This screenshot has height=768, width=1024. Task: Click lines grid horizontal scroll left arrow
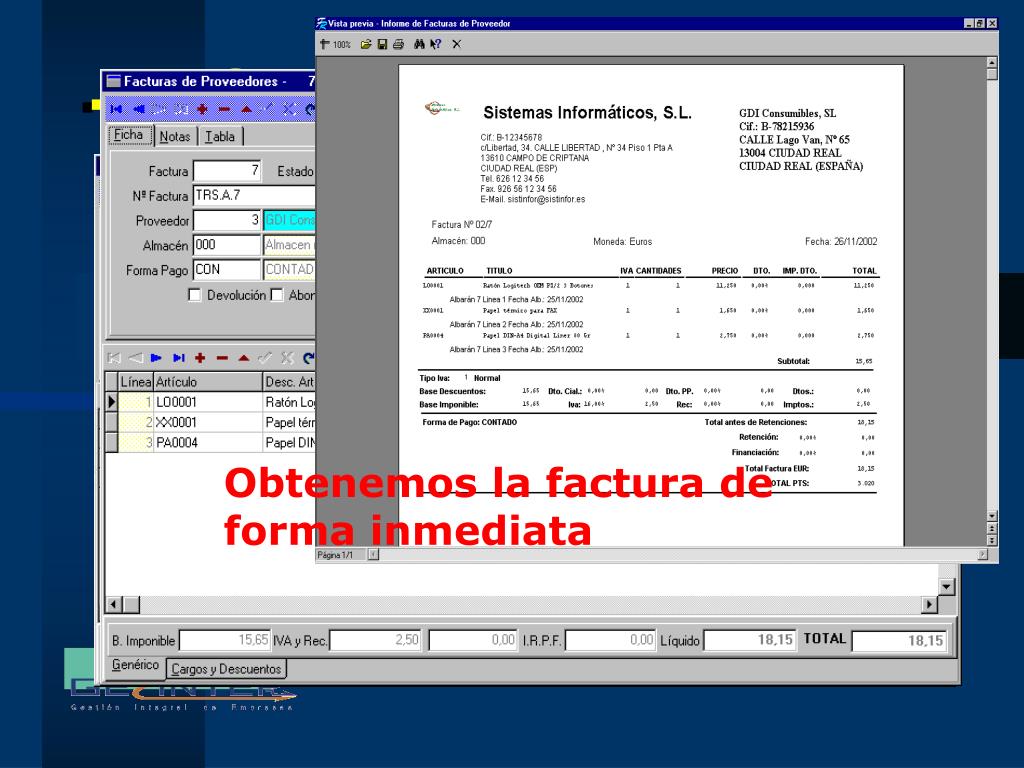(x=114, y=605)
